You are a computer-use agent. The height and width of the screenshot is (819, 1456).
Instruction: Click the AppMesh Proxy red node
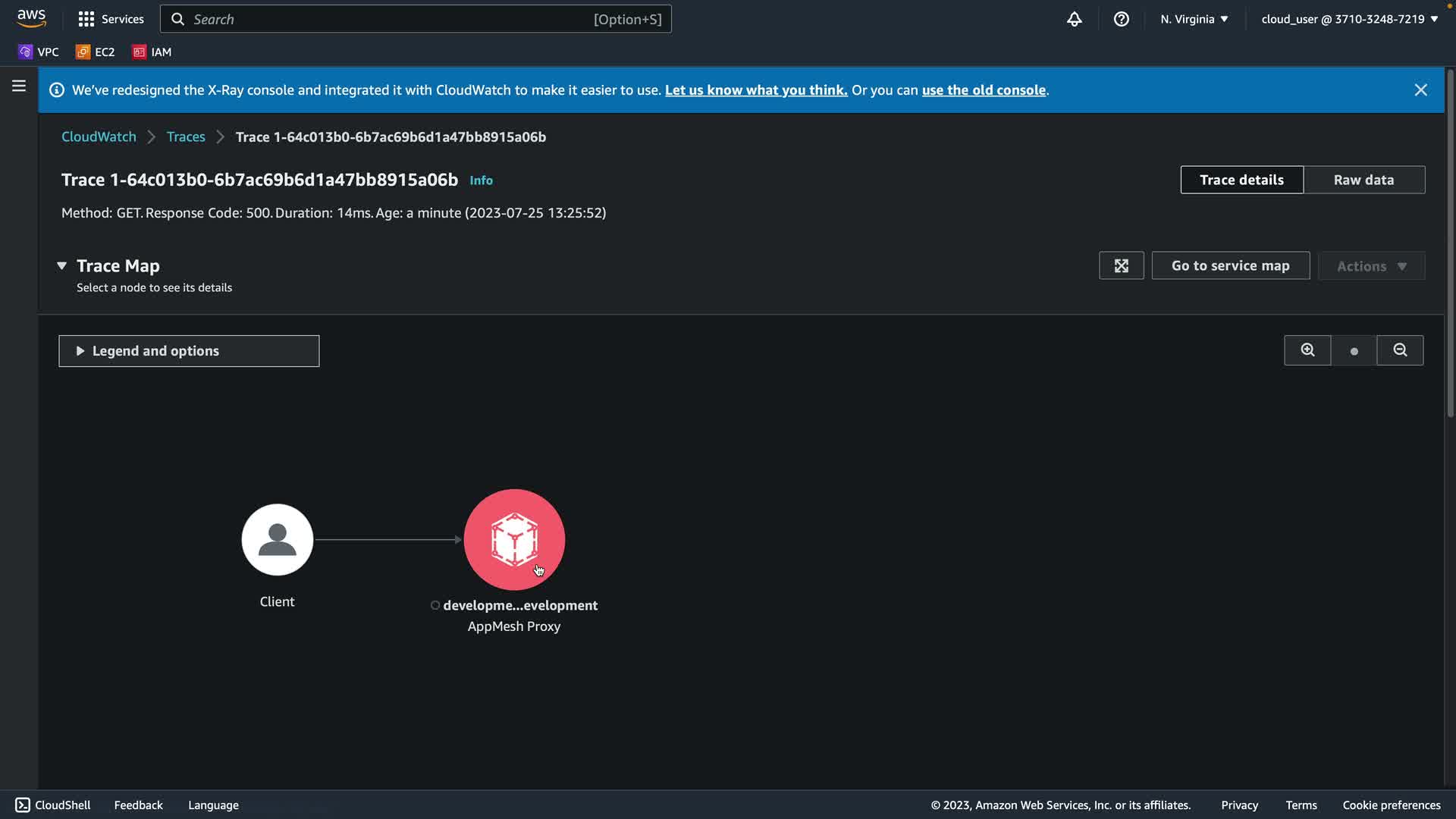514,539
